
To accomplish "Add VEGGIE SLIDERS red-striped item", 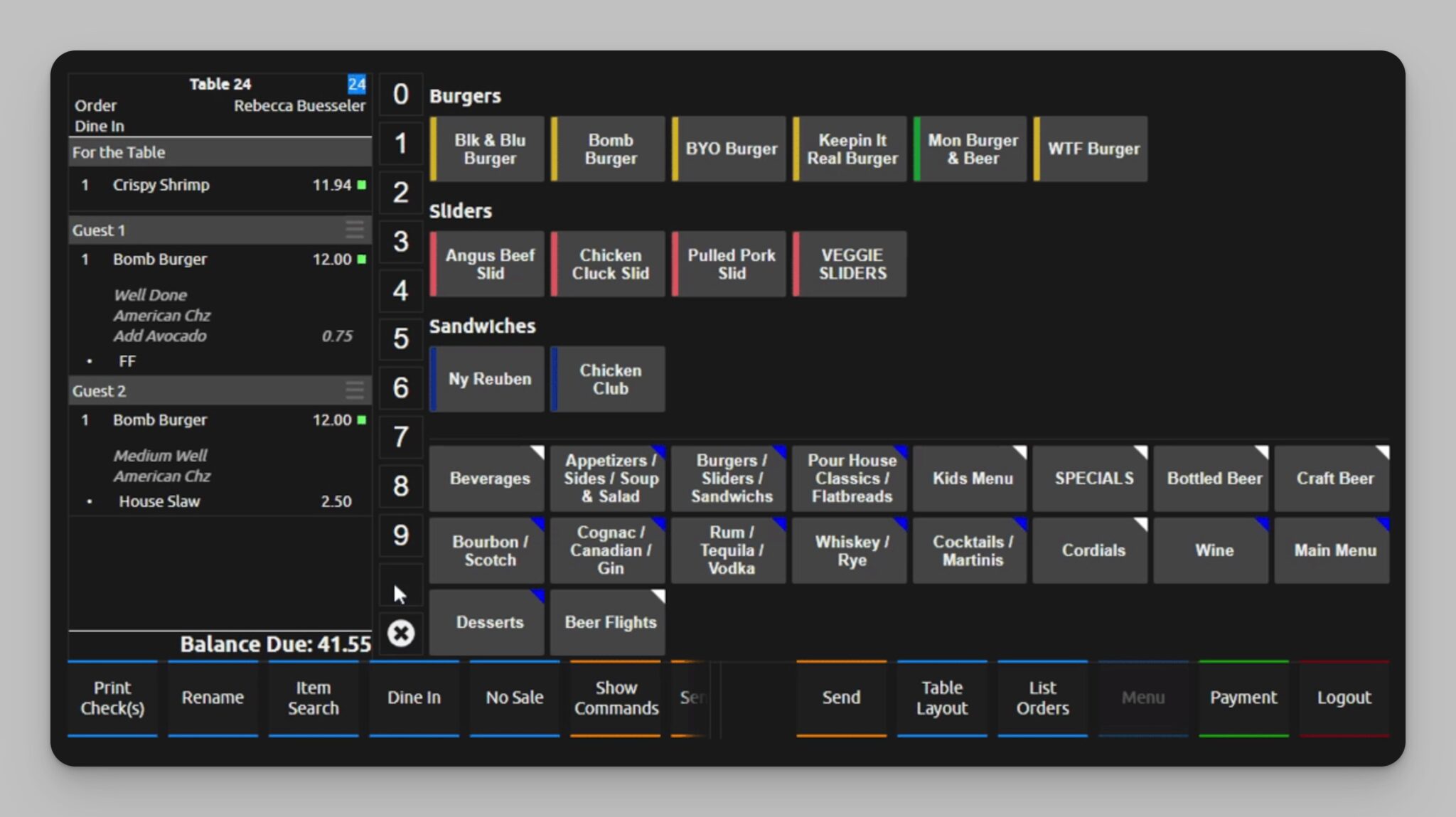I will pyautogui.click(x=852, y=265).
